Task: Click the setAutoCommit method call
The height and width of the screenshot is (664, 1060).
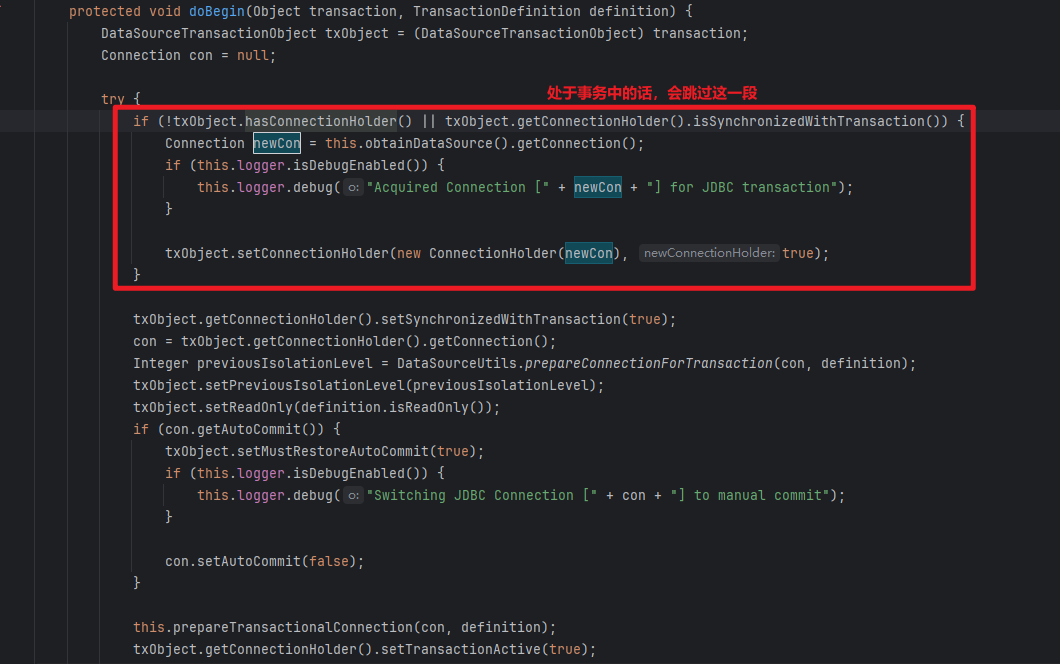Action: tap(249, 561)
